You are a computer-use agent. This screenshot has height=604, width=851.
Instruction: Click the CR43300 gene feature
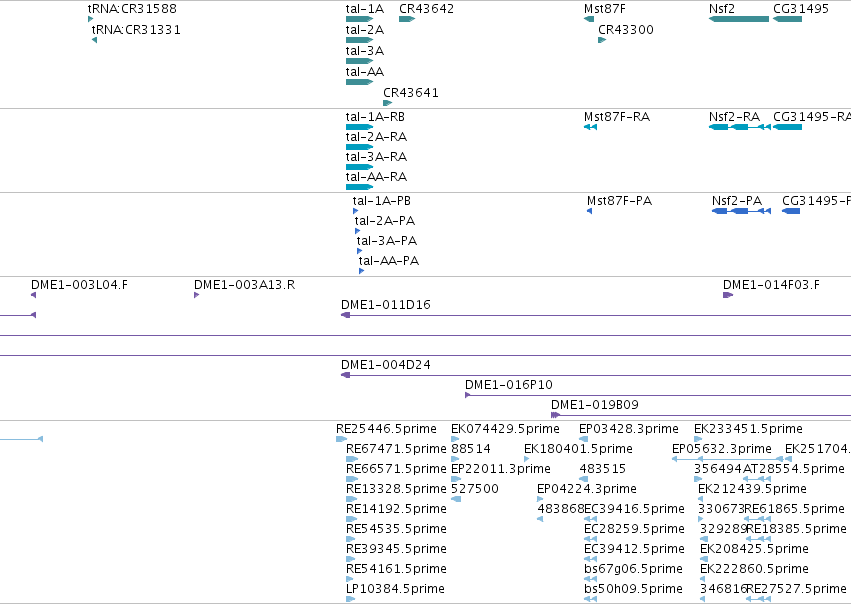coord(602,40)
